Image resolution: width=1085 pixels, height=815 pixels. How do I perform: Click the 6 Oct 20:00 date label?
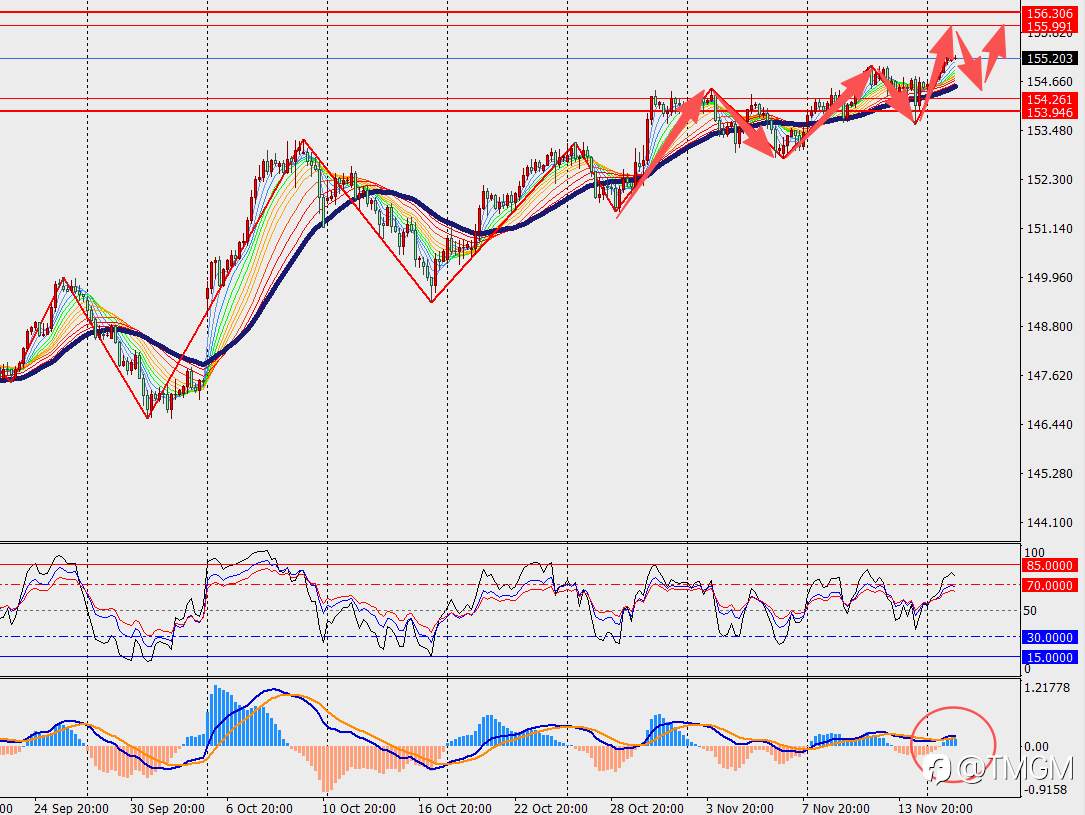tap(259, 809)
